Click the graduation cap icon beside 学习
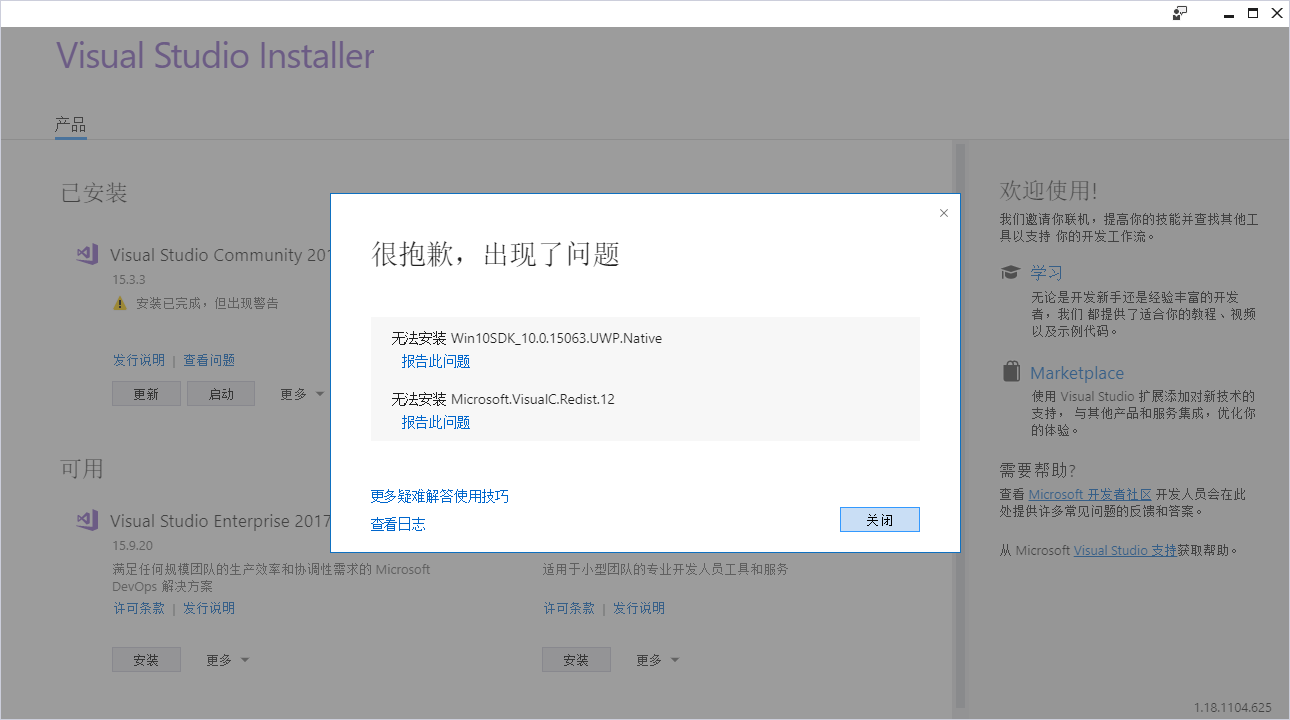This screenshot has width=1290, height=720. (1010, 271)
